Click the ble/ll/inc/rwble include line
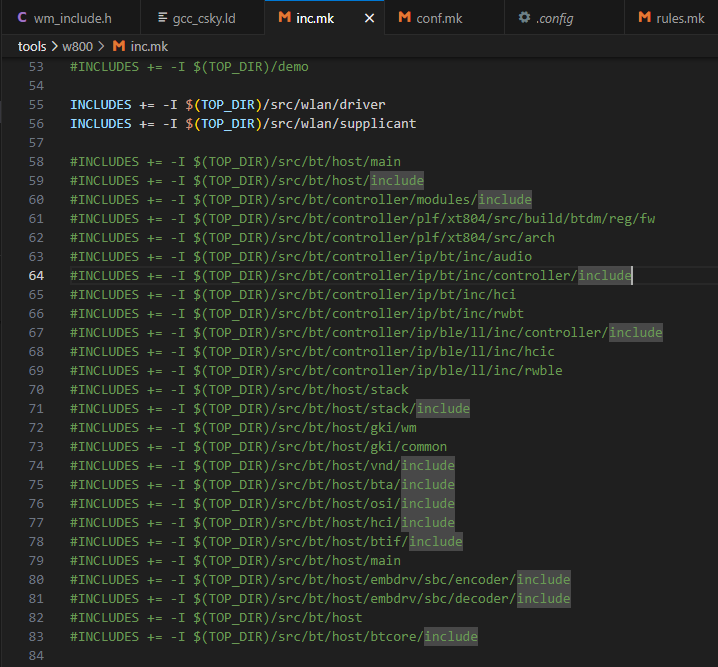The width and height of the screenshot is (718, 667). click(x=316, y=371)
